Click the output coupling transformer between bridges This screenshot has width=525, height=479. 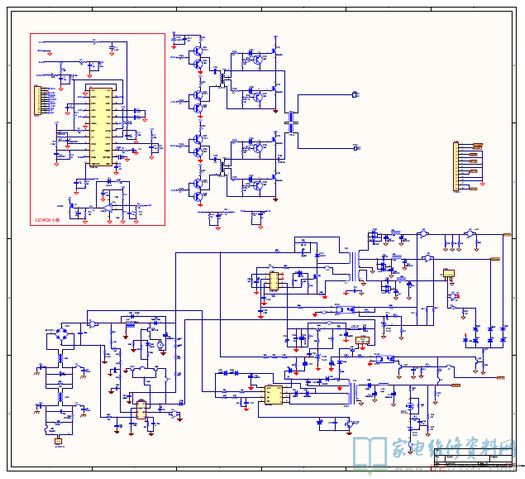point(291,122)
